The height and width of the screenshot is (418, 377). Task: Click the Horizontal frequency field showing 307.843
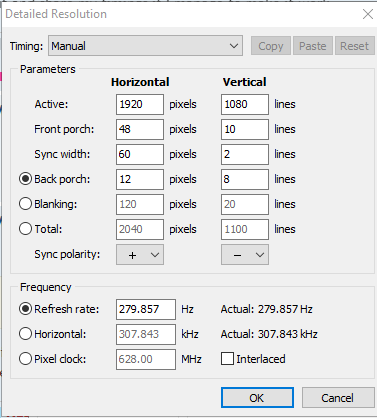146,334
